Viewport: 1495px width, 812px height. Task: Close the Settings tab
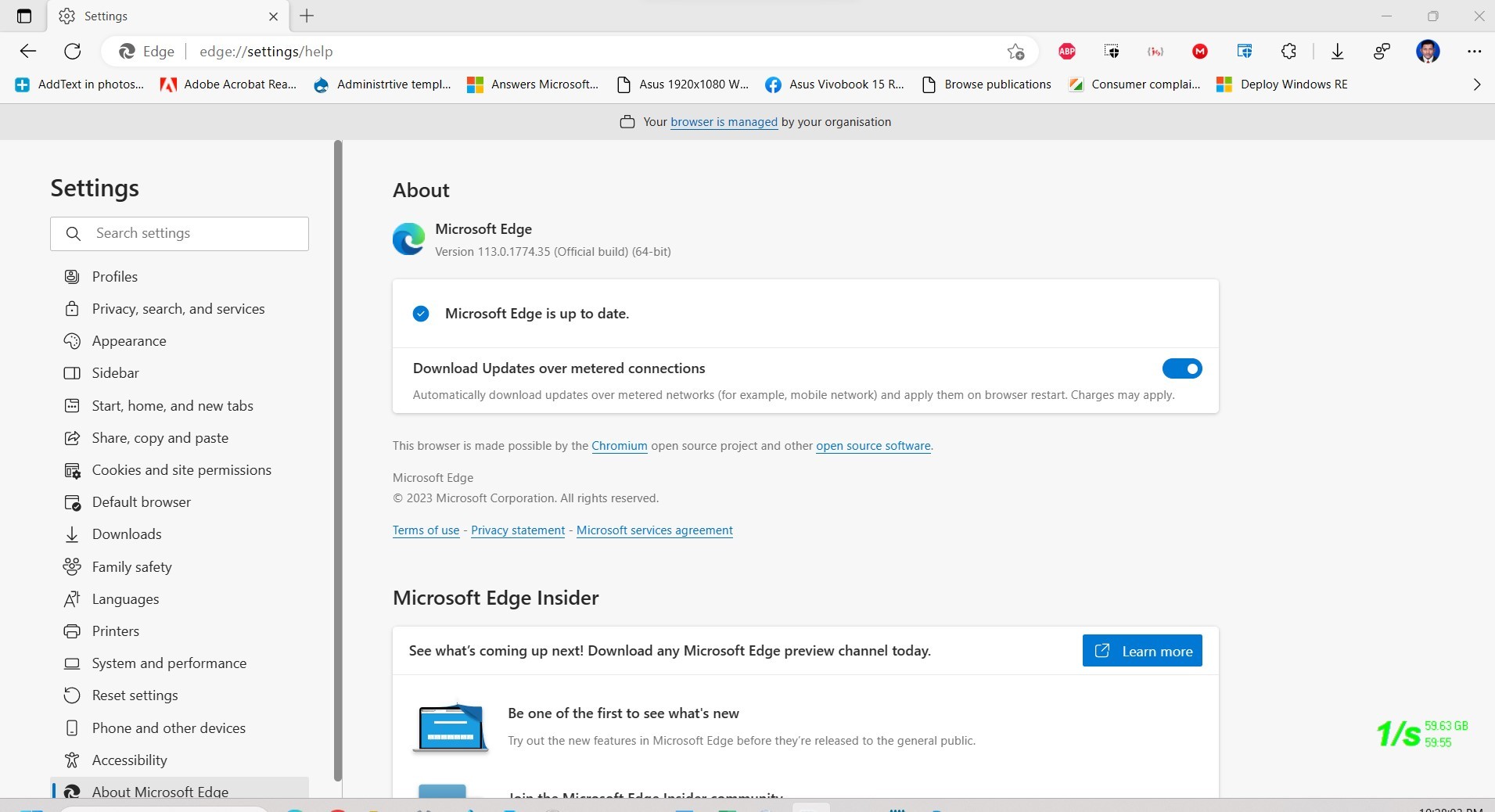273,16
